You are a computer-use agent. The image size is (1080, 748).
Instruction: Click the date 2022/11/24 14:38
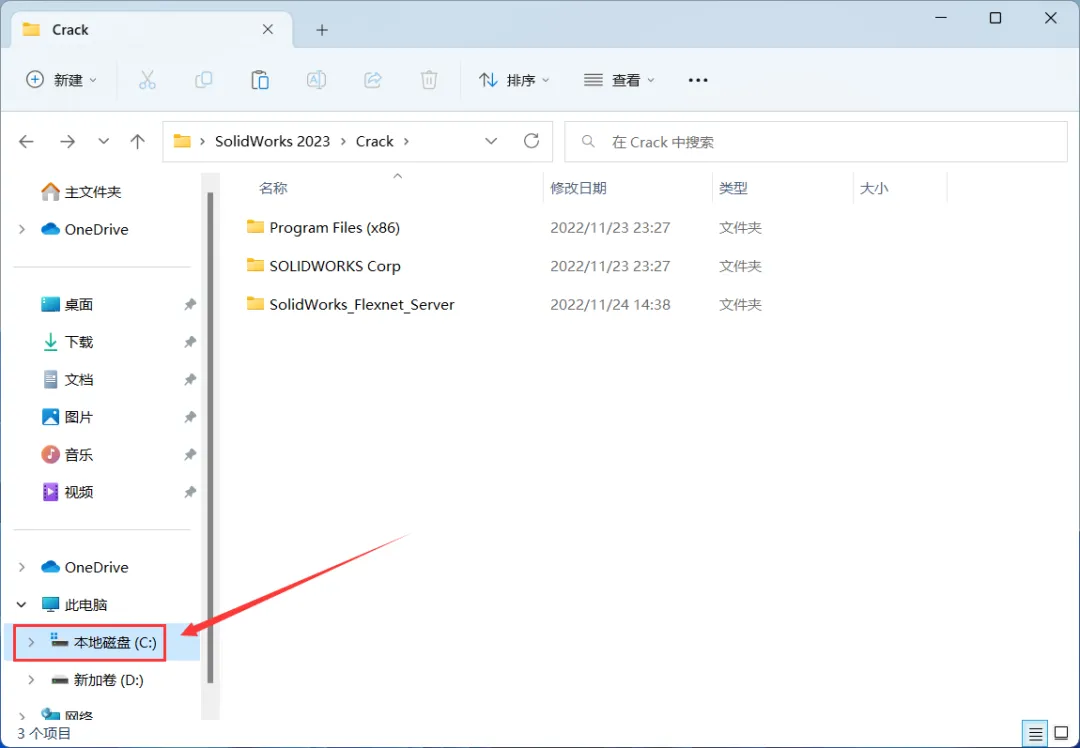(x=610, y=304)
